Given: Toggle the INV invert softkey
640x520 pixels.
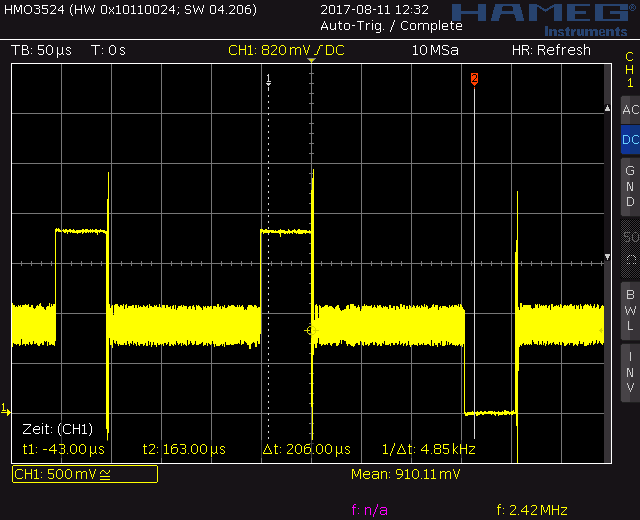Looking at the screenshot, I should click(x=630, y=372).
